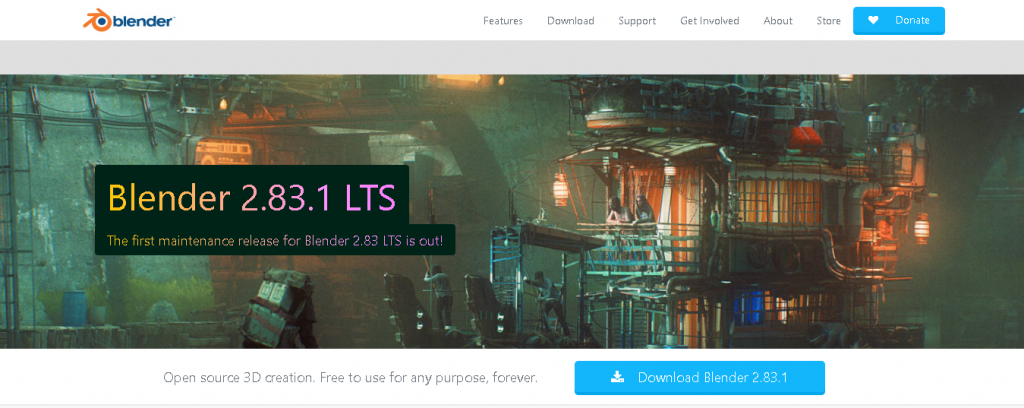This screenshot has width=1024, height=408.
Task: Click the heart icon on Donate button
Action: [873, 20]
